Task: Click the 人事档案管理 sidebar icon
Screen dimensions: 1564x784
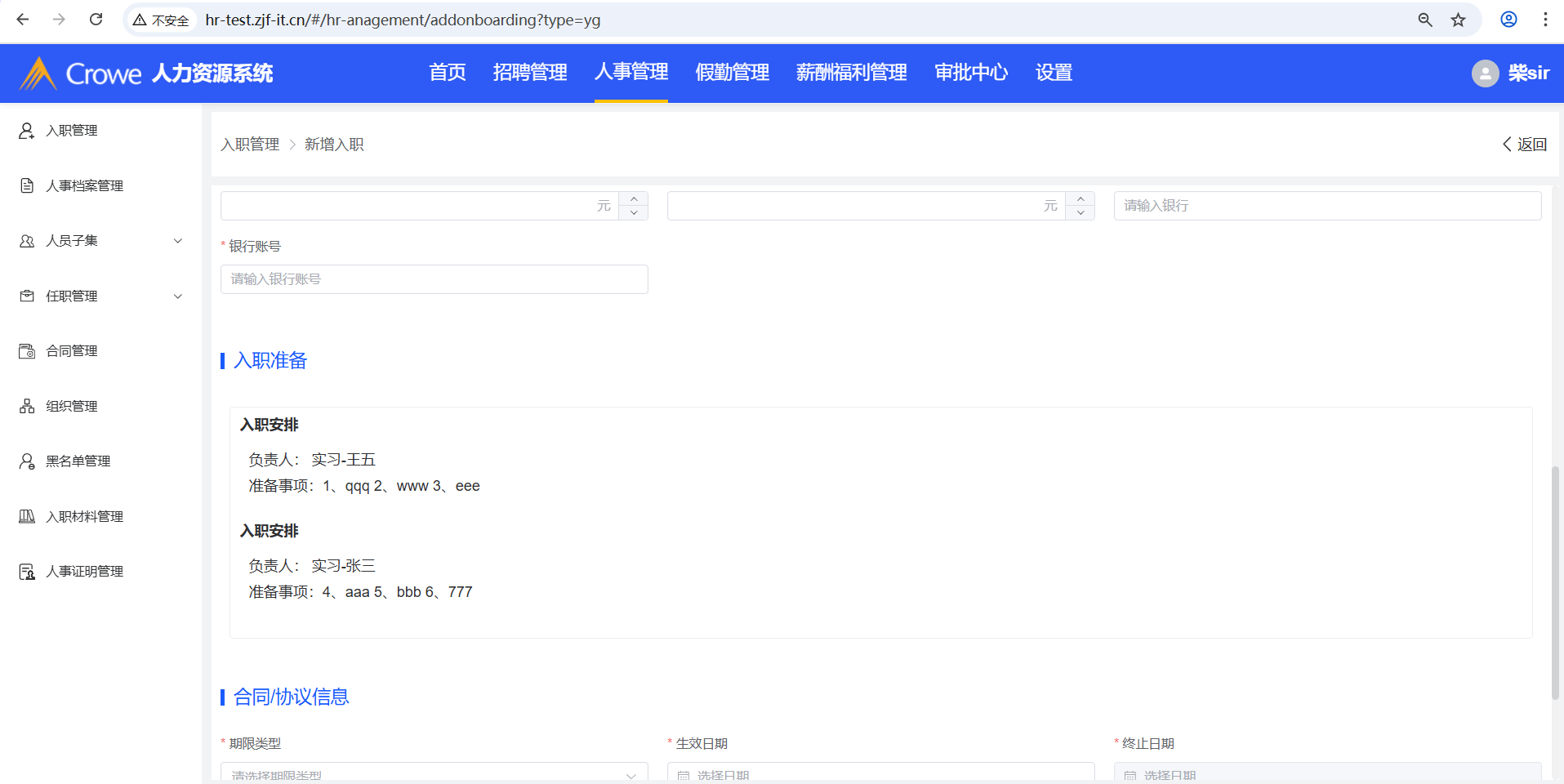Action: [x=27, y=185]
